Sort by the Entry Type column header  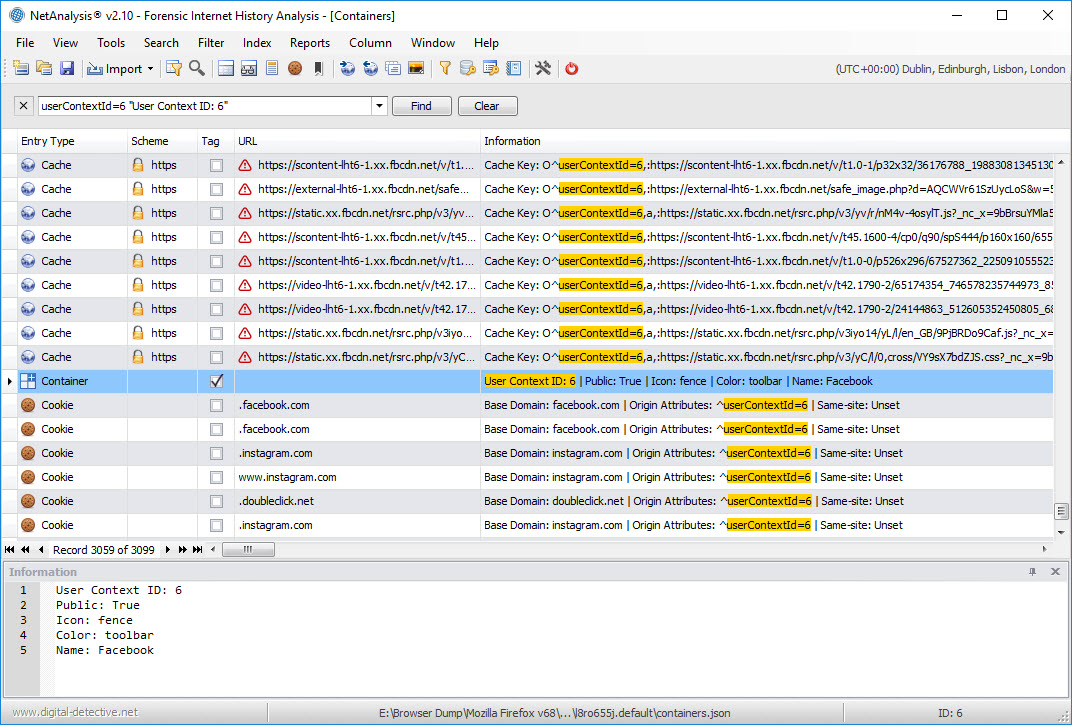72,141
